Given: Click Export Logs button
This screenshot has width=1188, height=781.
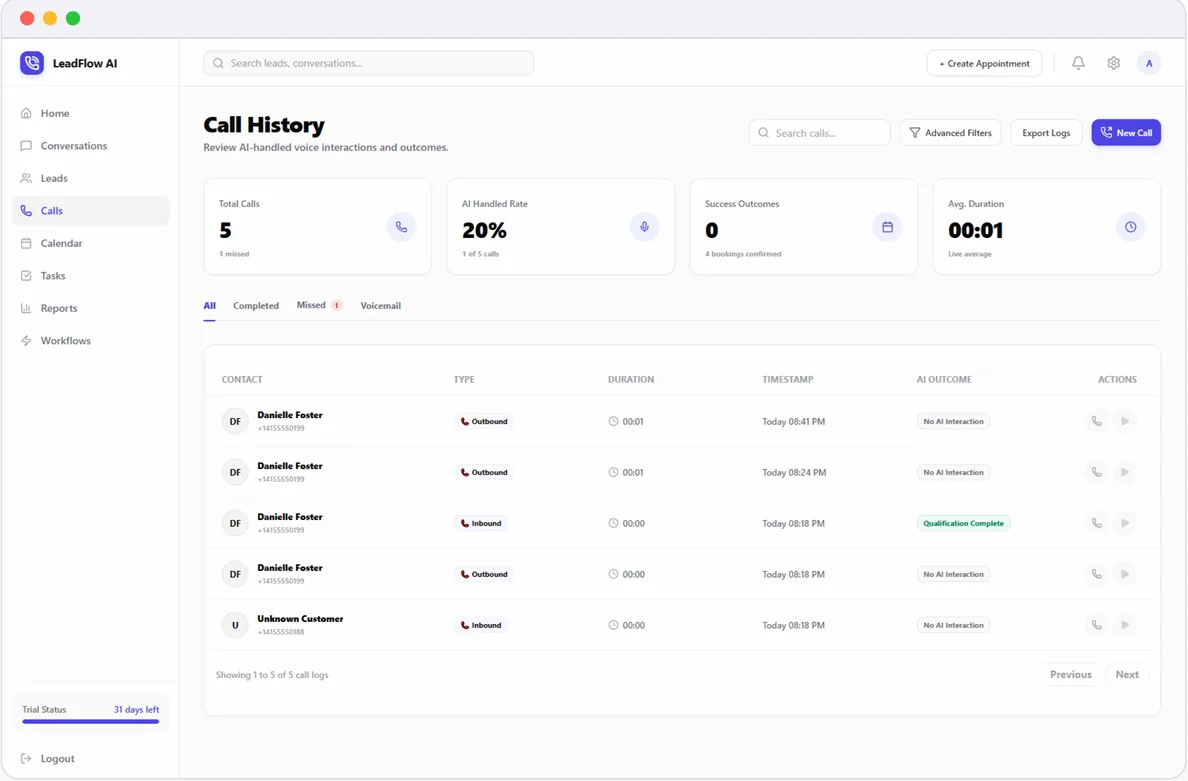Looking at the screenshot, I should (1046, 133).
